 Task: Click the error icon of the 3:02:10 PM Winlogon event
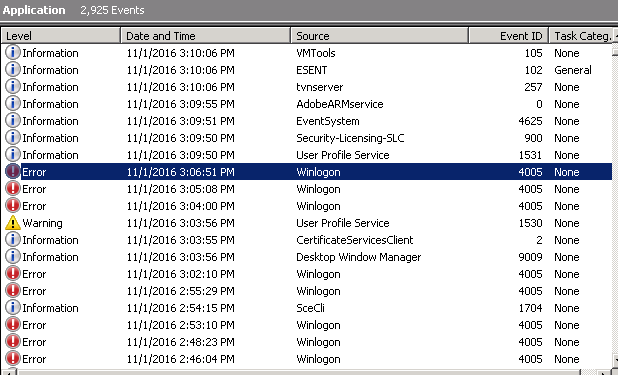click(13, 273)
